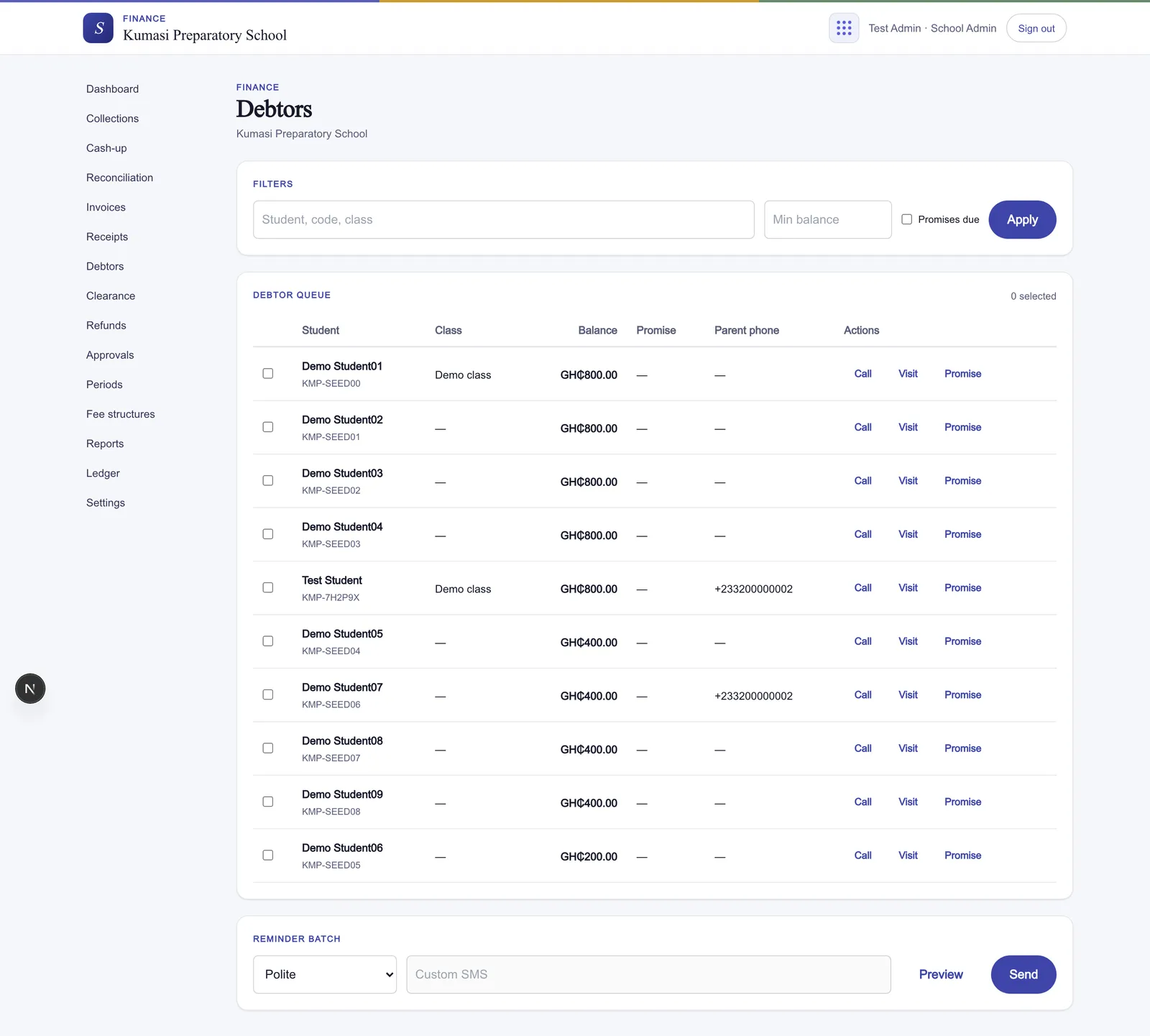This screenshot has height=1036, width=1150.
Task: Click the round N badge icon
Action: coord(30,689)
